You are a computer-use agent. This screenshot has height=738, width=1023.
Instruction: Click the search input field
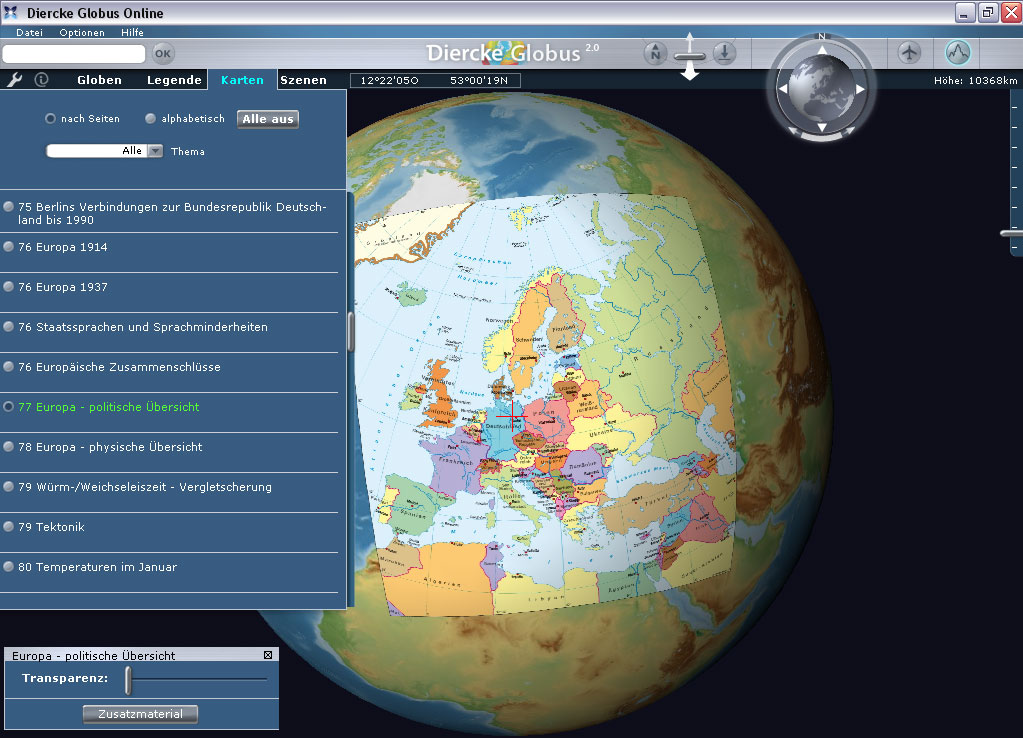click(x=74, y=54)
